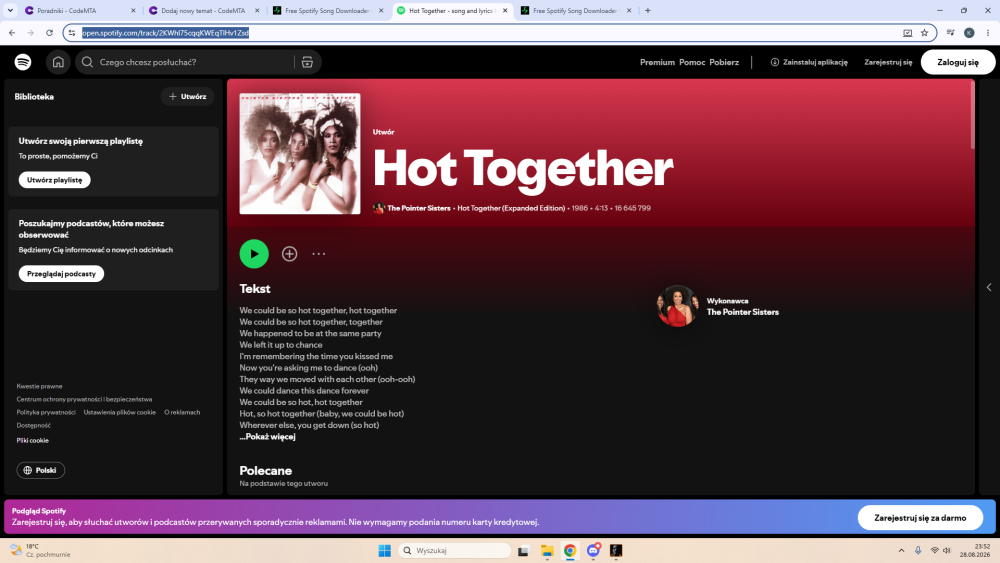Image resolution: width=1000 pixels, height=563 pixels.
Task: Open Premium menu item
Action: [657, 62]
